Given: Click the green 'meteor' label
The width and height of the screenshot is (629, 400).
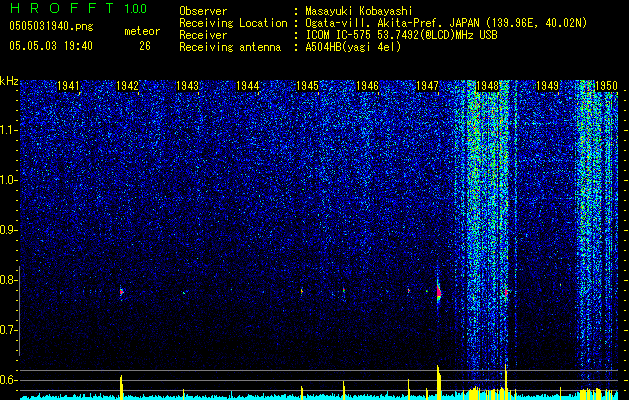Looking at the screenshot, I should [142, 31].
